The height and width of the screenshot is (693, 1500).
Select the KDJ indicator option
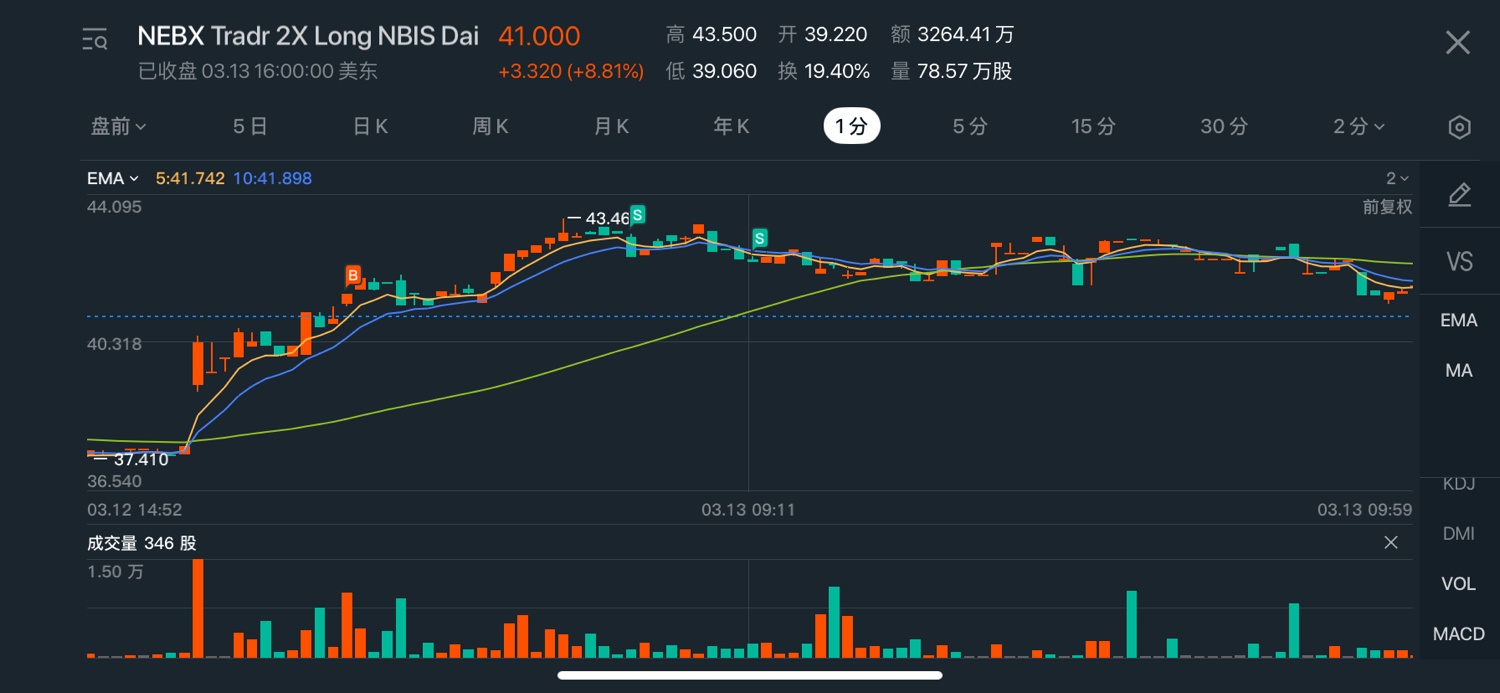(x=1458, y=484)
